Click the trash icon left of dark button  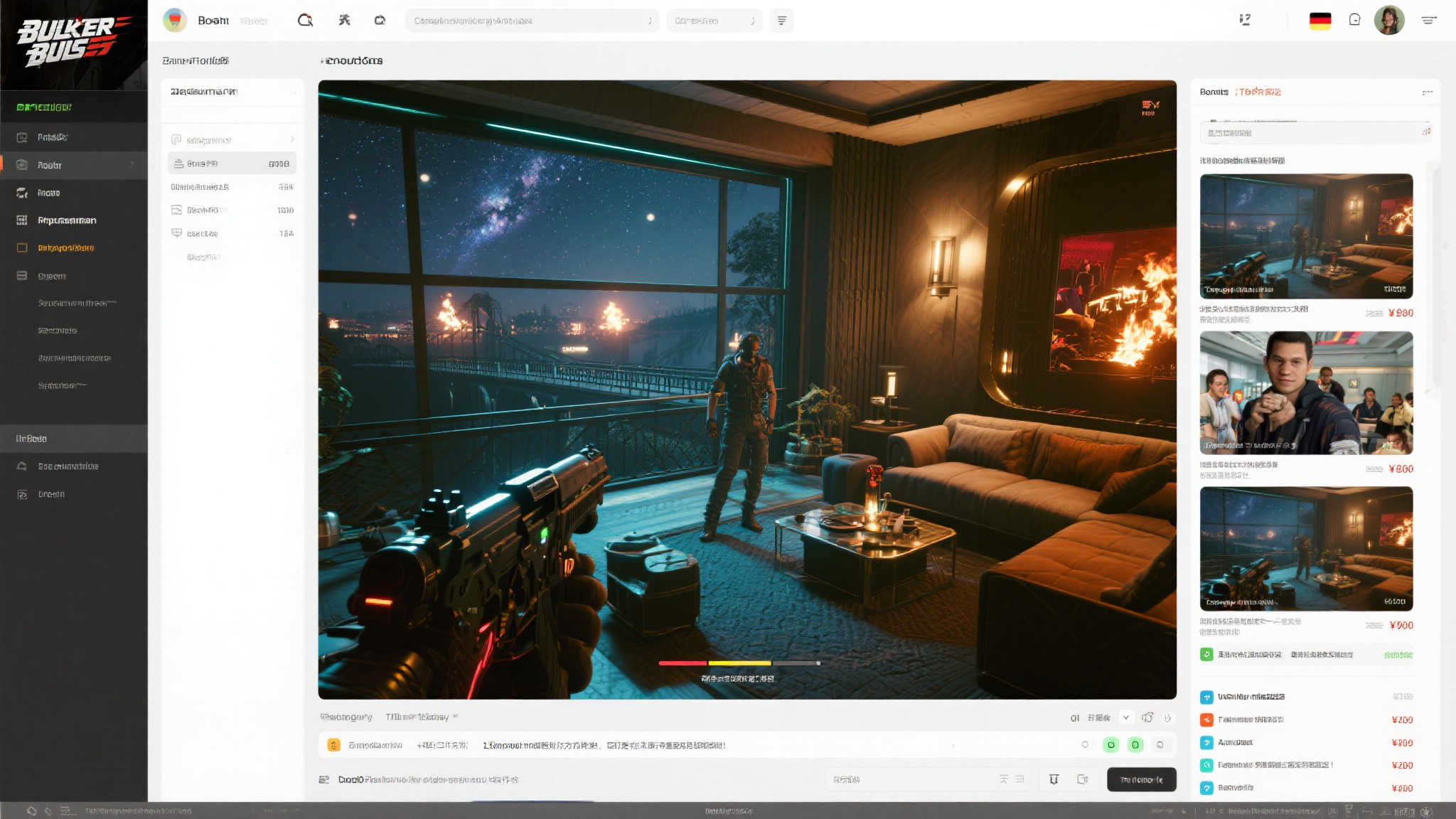click(1054, 780)
